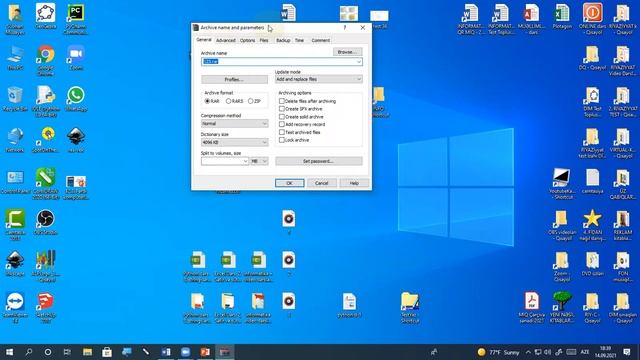Open the Zoom desktop shortcut
The width and height of the screenshot is (640, 360).
76,58
